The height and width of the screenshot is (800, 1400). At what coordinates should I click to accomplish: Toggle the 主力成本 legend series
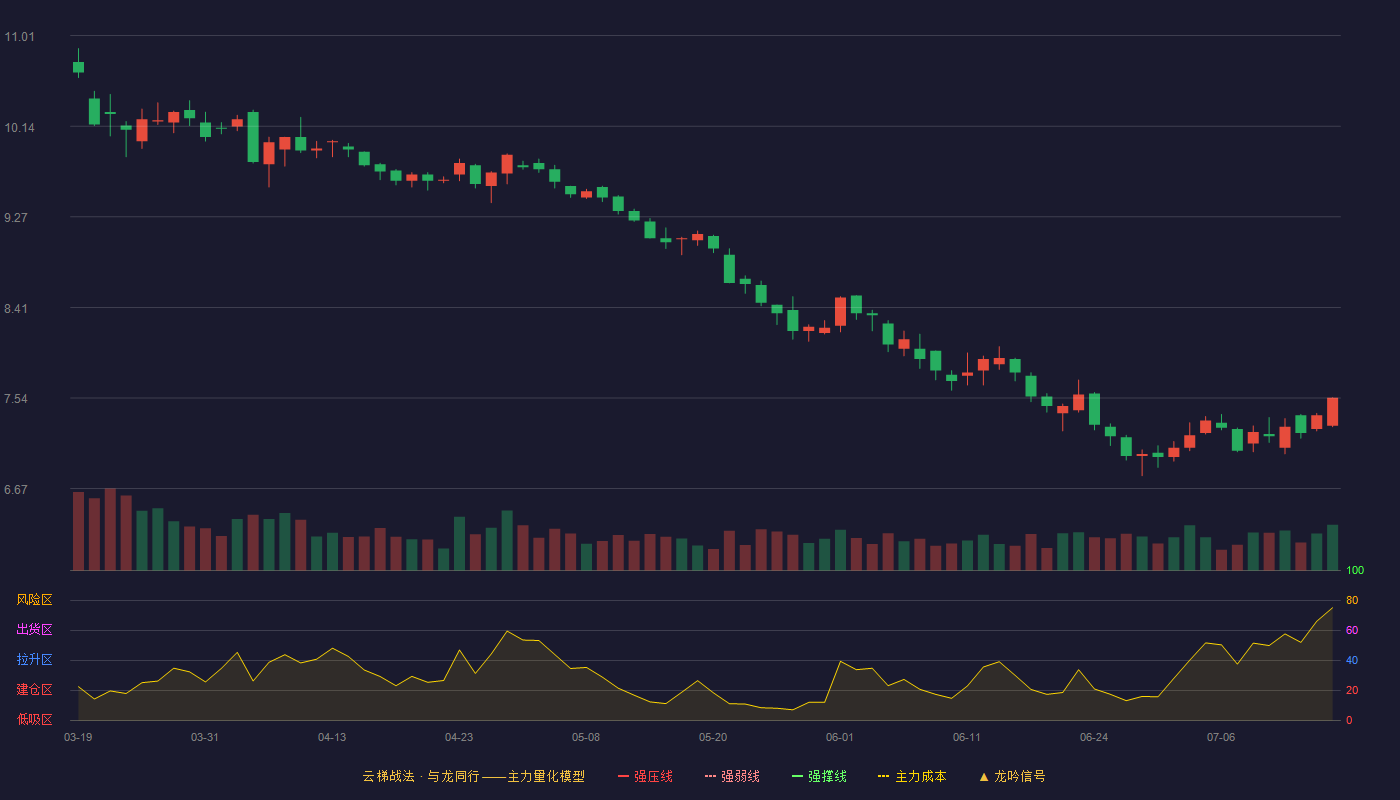pos(912,776)
